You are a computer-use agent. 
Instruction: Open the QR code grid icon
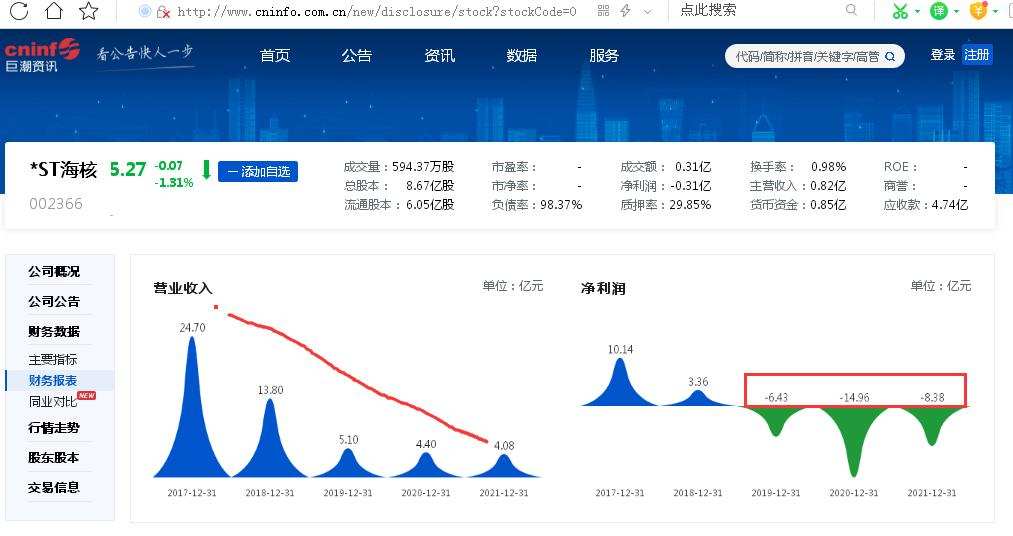[603, 10]
